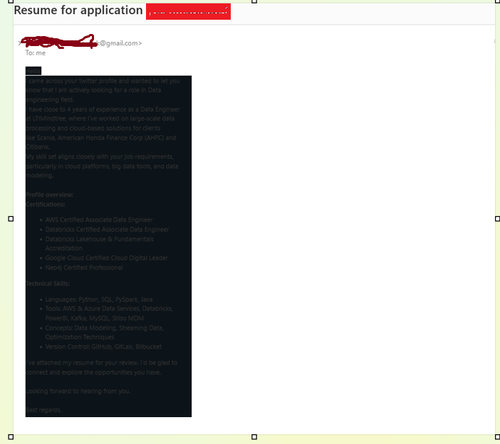Click the line "actively looking for a role in Data"
500x444 pixels.
[x=94, y=90]
